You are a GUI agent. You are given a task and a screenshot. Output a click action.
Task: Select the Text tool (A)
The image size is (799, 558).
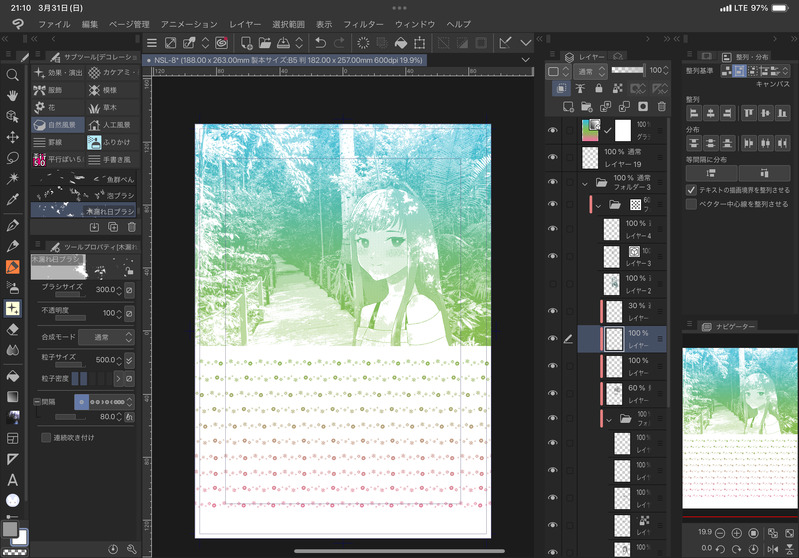[x=12, y=480]
